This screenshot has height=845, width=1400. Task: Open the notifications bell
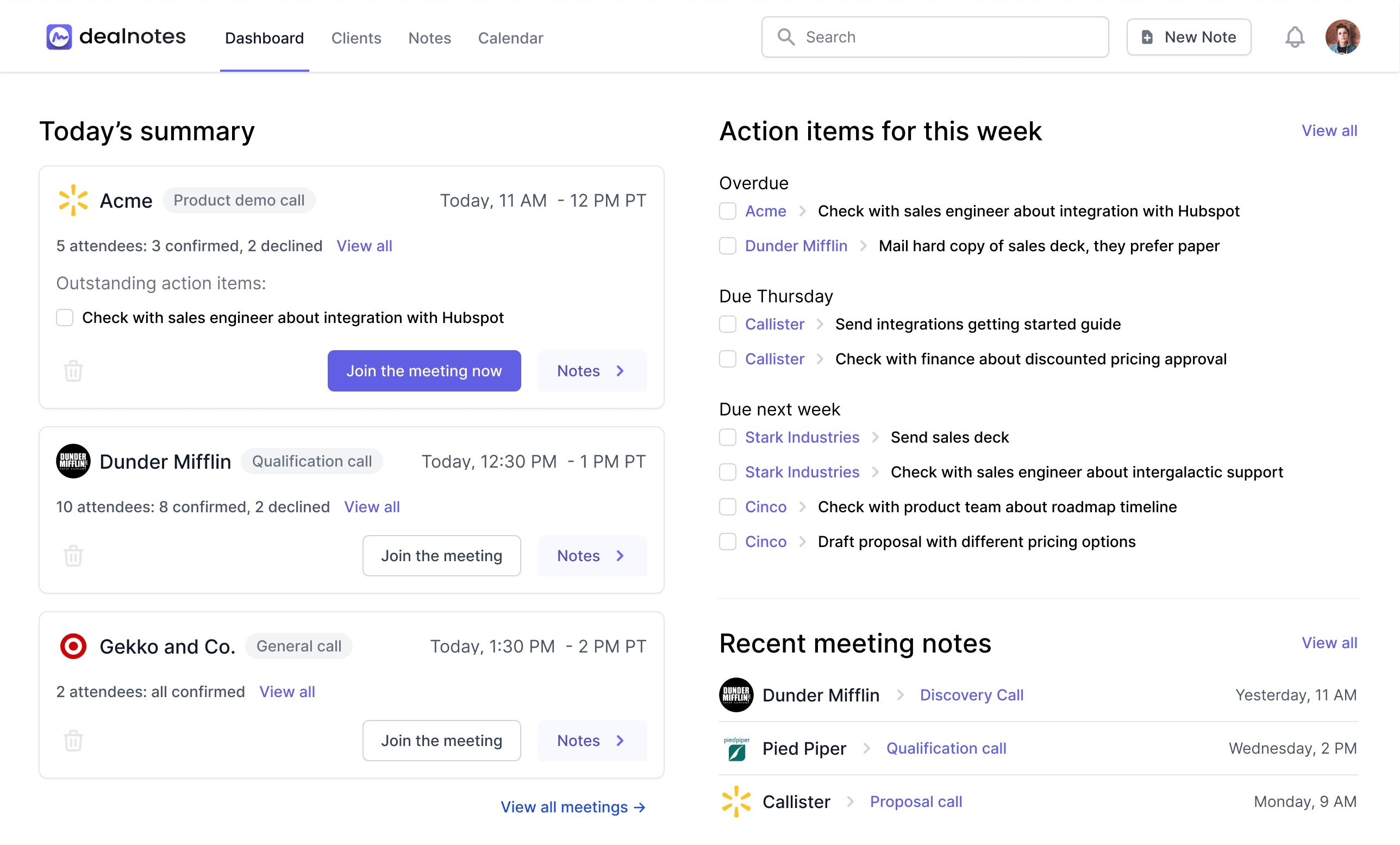point(1295,38)
